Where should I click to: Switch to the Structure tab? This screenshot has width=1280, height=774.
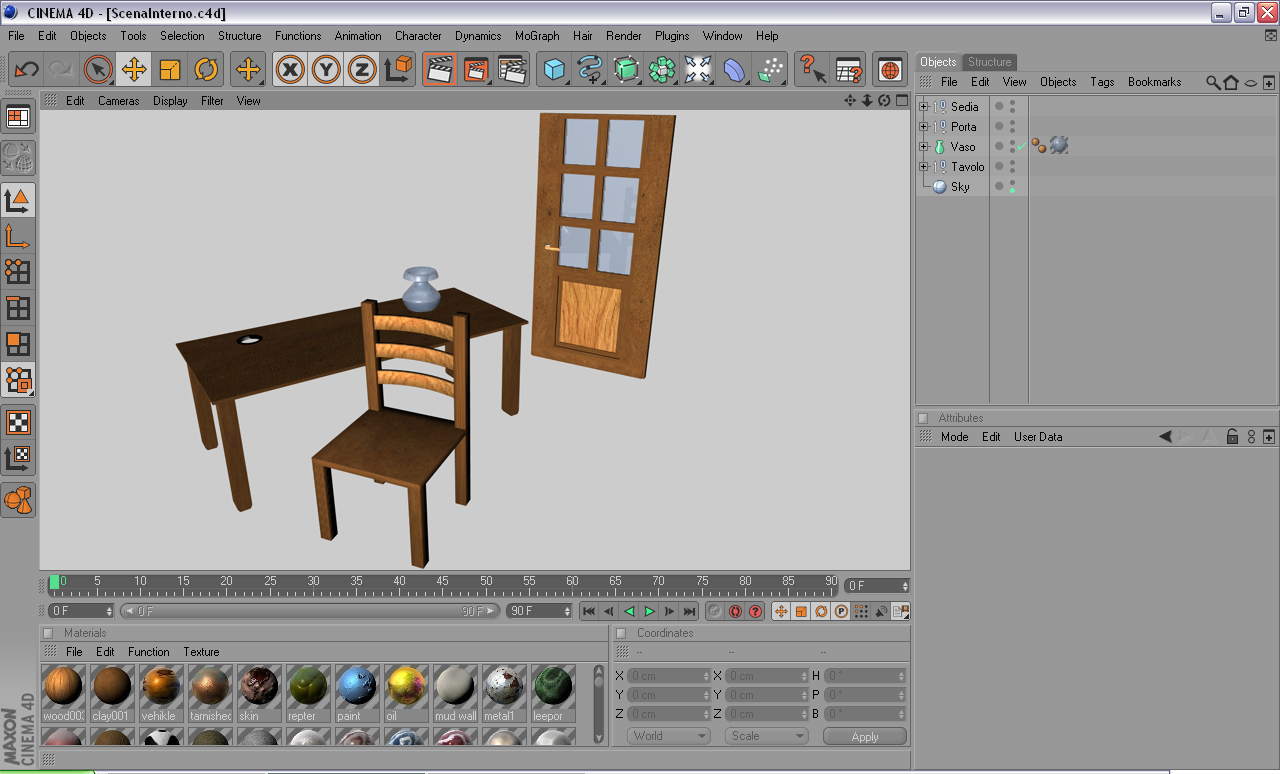click(990, 62)
